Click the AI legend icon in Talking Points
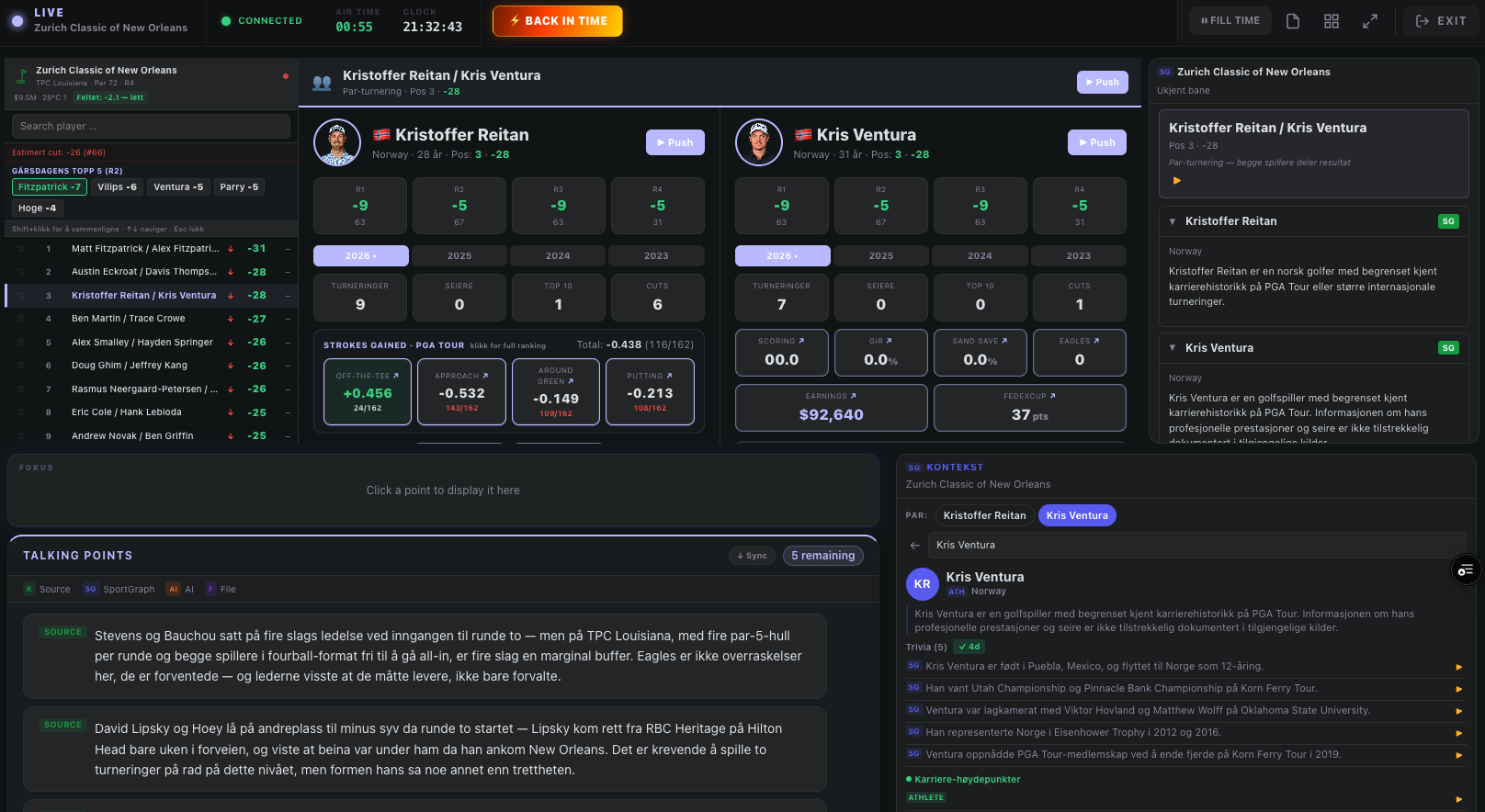This screenshot has height=812, width=1485. point(173,590)
